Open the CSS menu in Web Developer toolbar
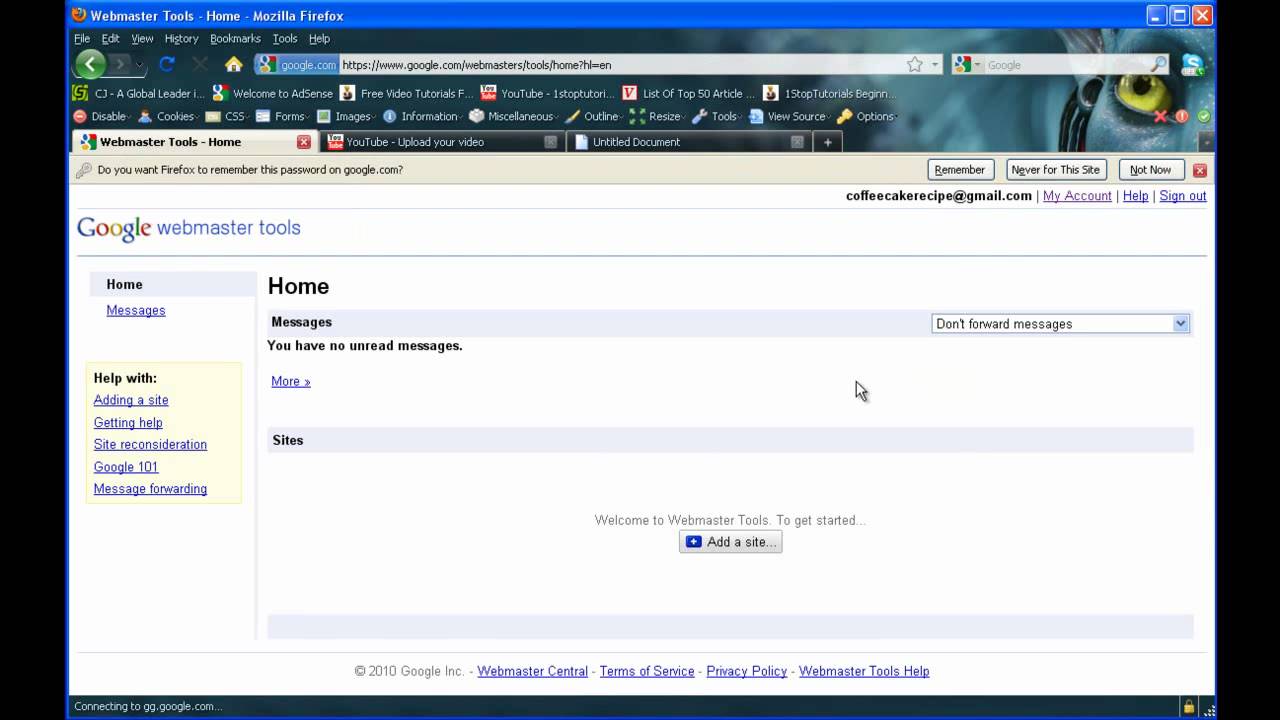 [x=228, y=116]
